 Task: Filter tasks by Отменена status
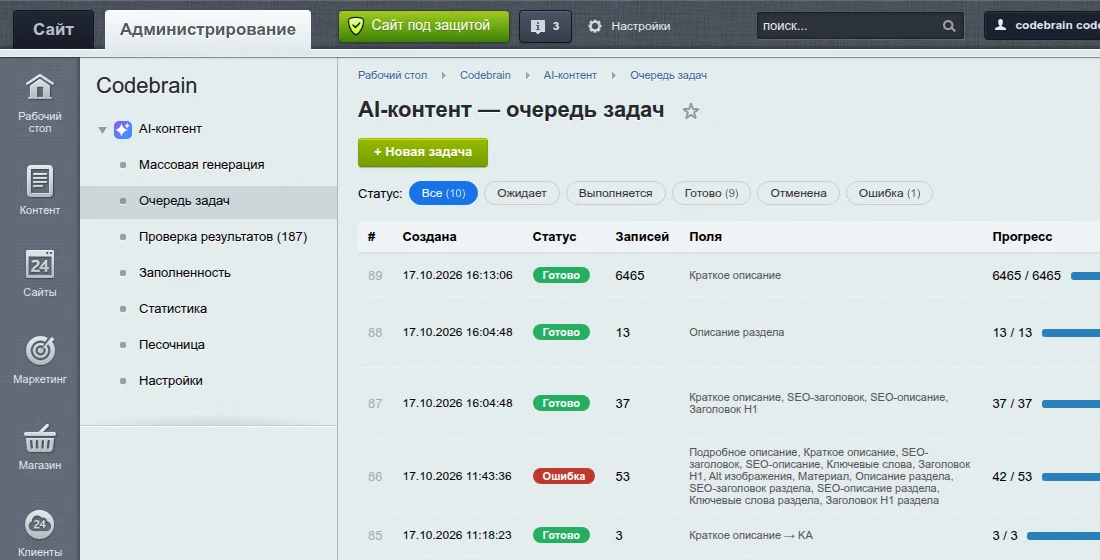pyautogui.click(x=798, y=193)
